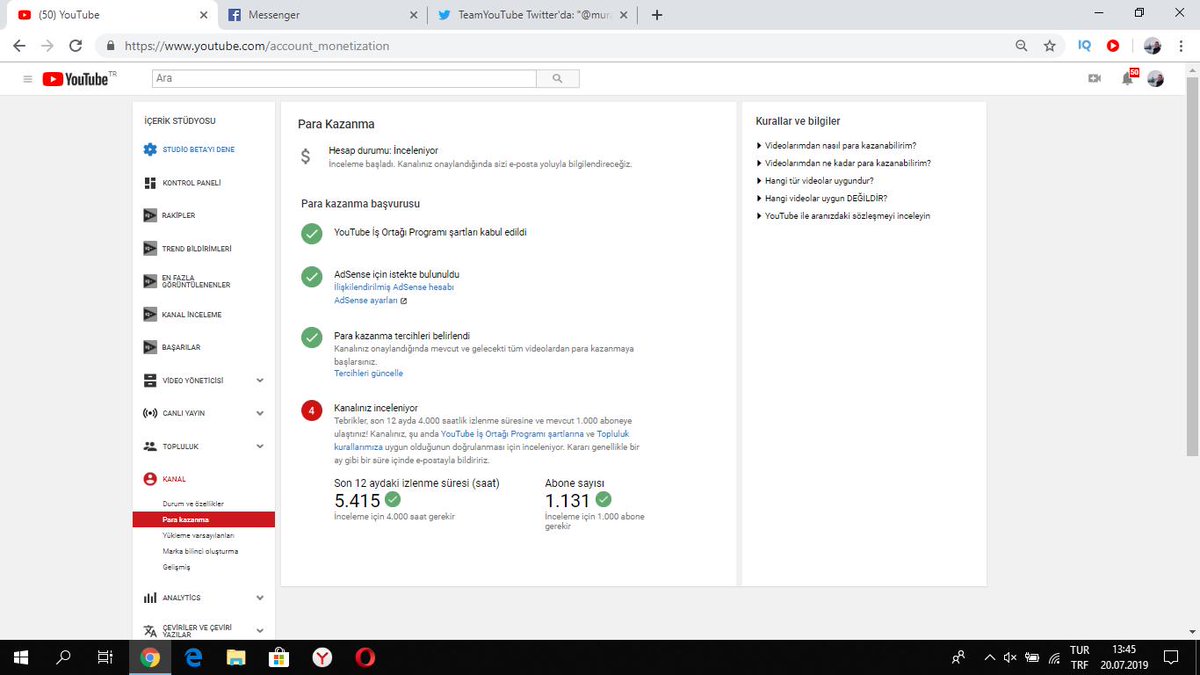The height and width of the screenshot is (675, 1200).
Task: Expand the Topluluk section chevron
Action: pyautogui.click(x=260, y=446)
